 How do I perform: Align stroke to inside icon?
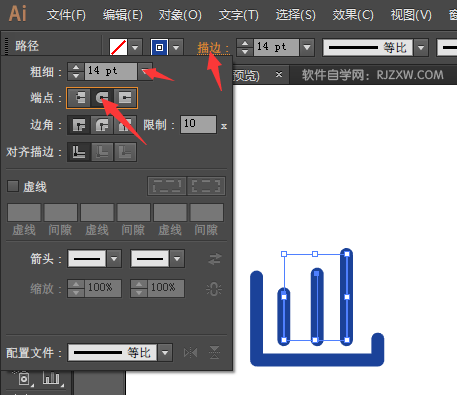[102, 152]
